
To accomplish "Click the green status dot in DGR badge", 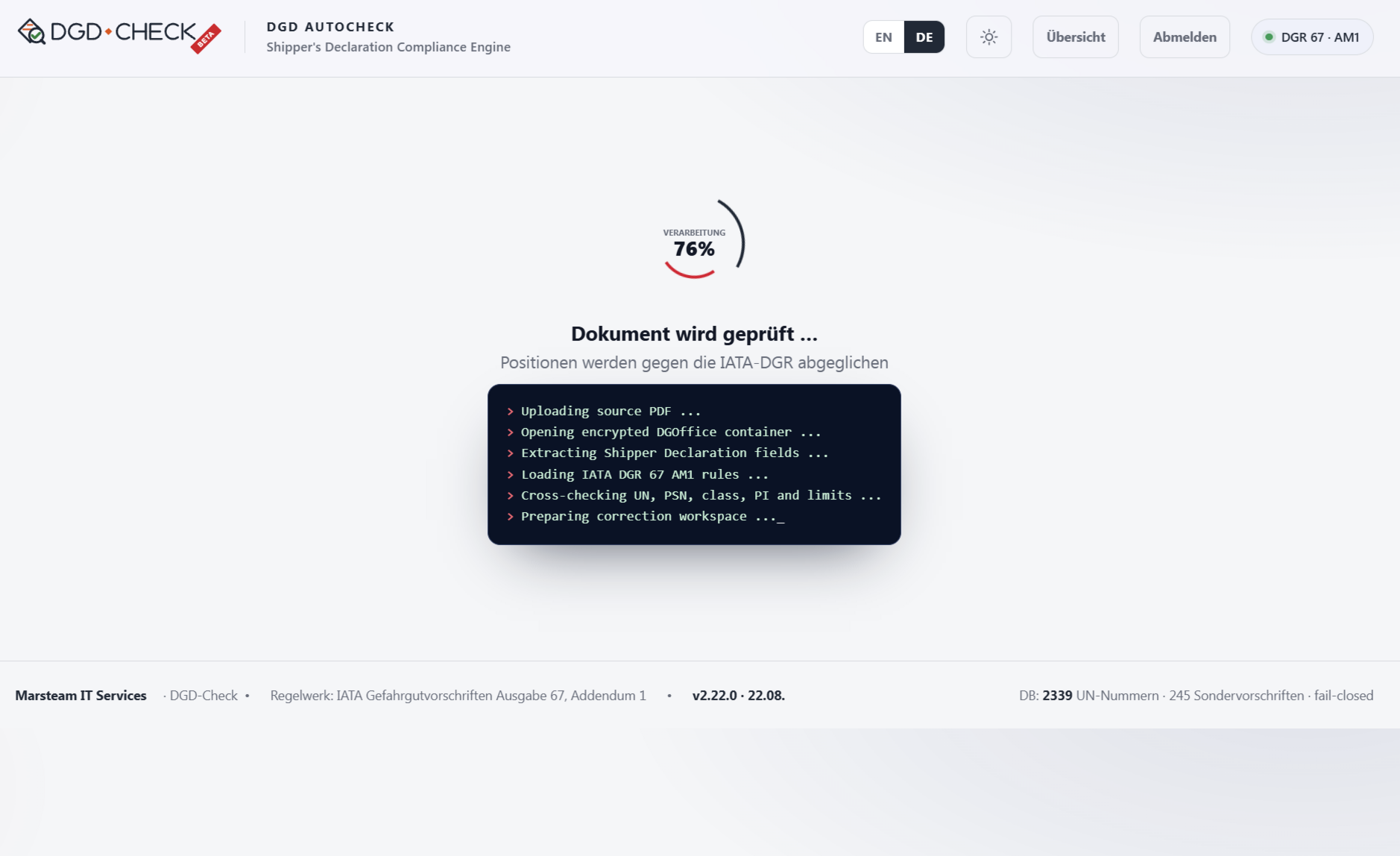I will [1268, 37].
